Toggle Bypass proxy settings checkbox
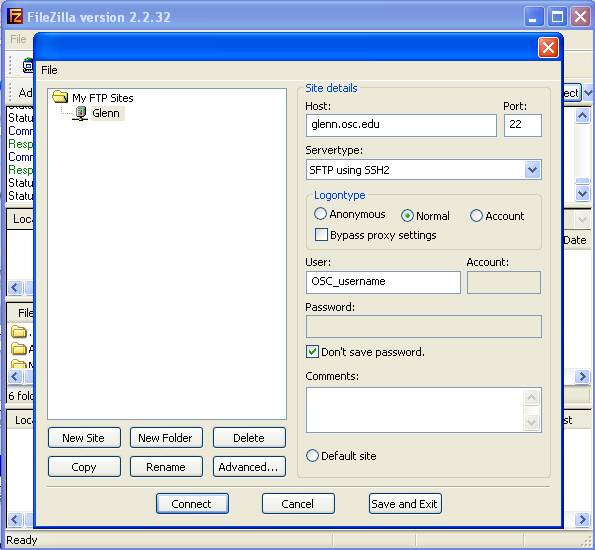Viewport: 595px width, 550px height. pyautogui.click(x=321, y=235)
